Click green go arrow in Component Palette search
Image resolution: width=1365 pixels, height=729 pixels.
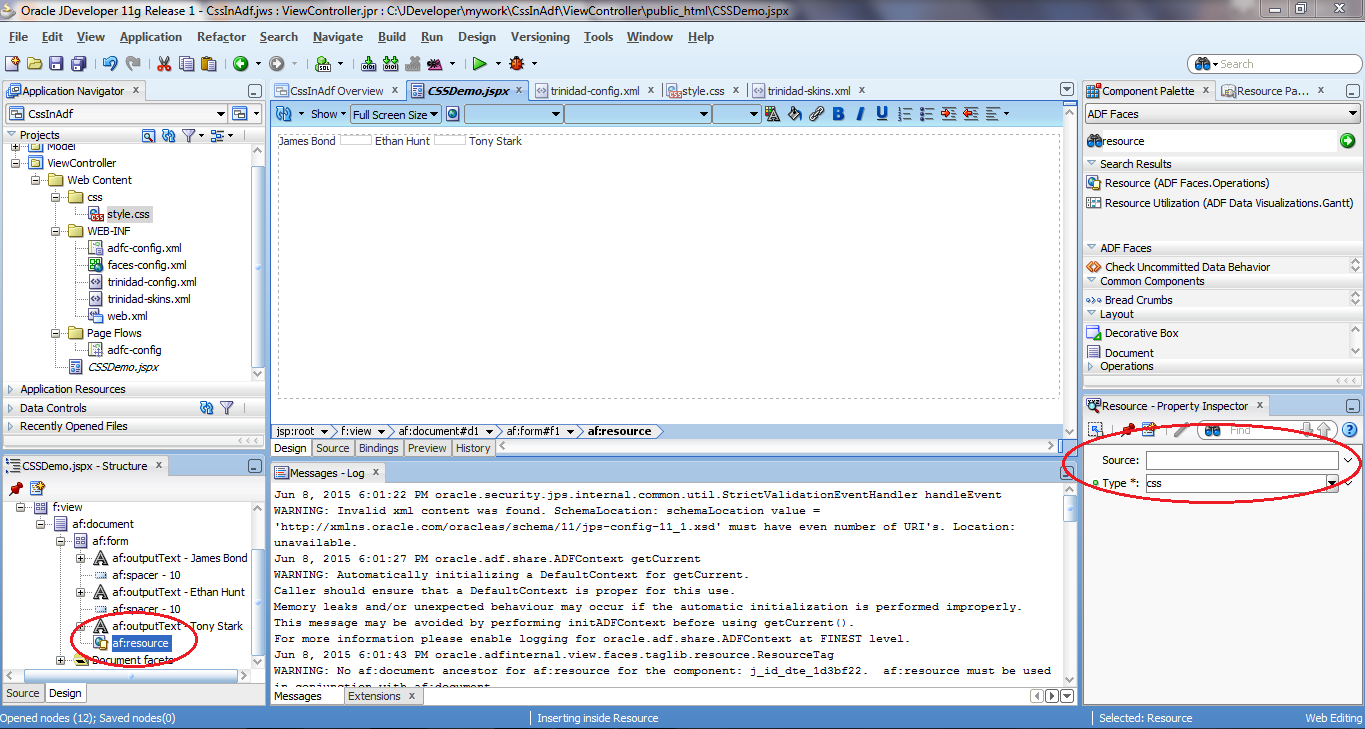(x=1347, y=141)
